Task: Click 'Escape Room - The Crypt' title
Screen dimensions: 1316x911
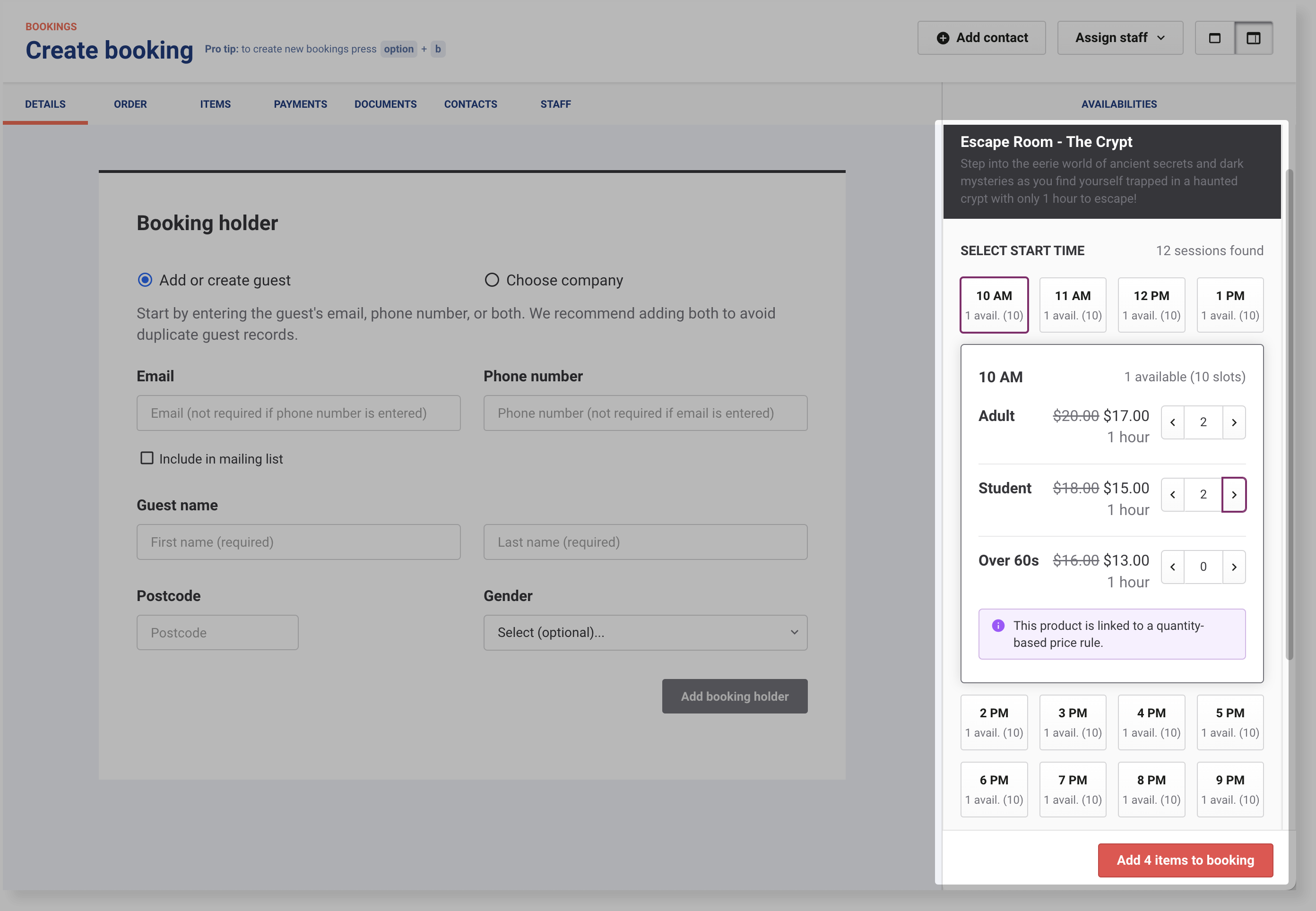Action: (1046, 142)
